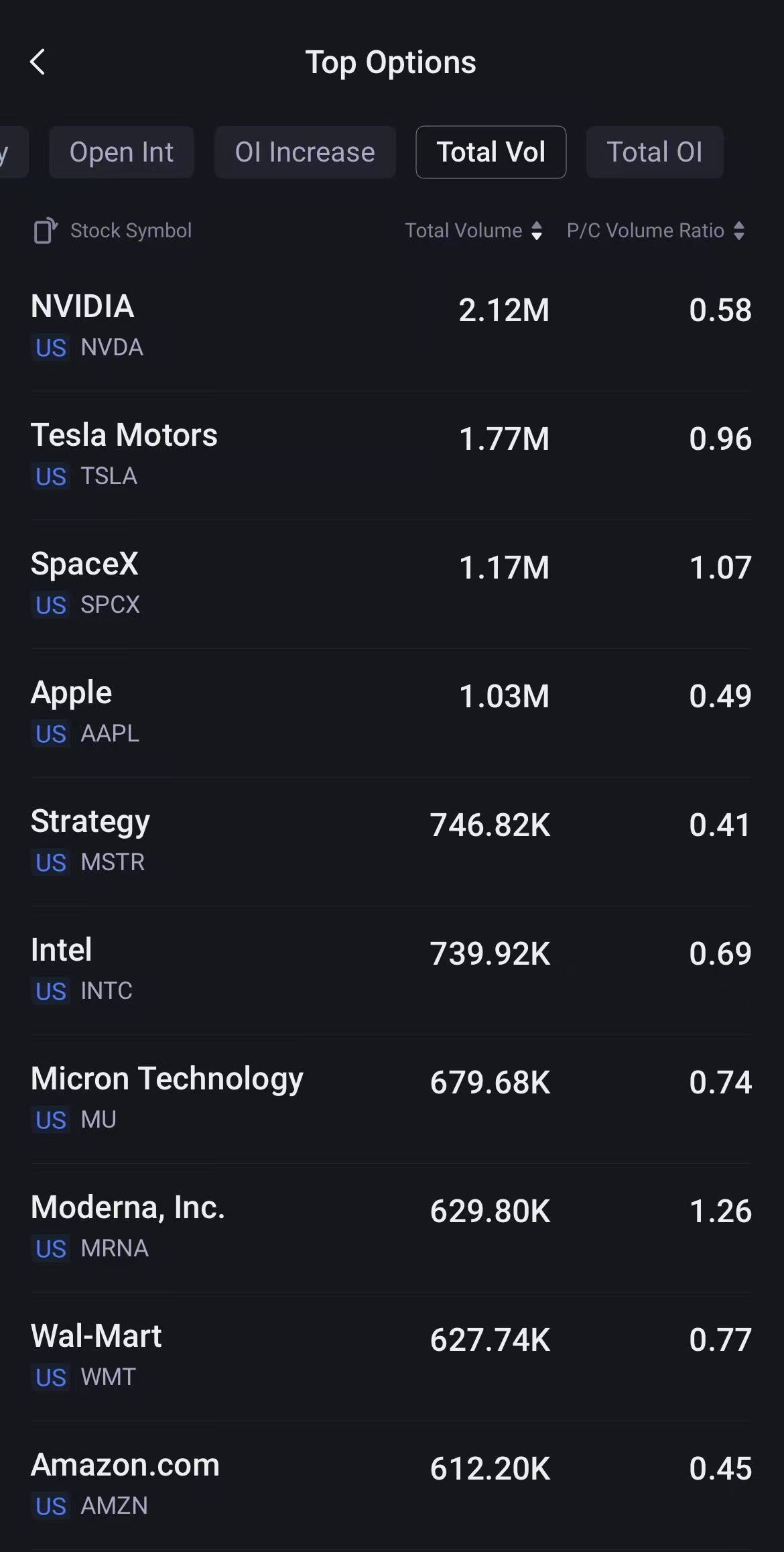
Task: Select the Intel INTC entry
Action: click(x=392, y=970)
